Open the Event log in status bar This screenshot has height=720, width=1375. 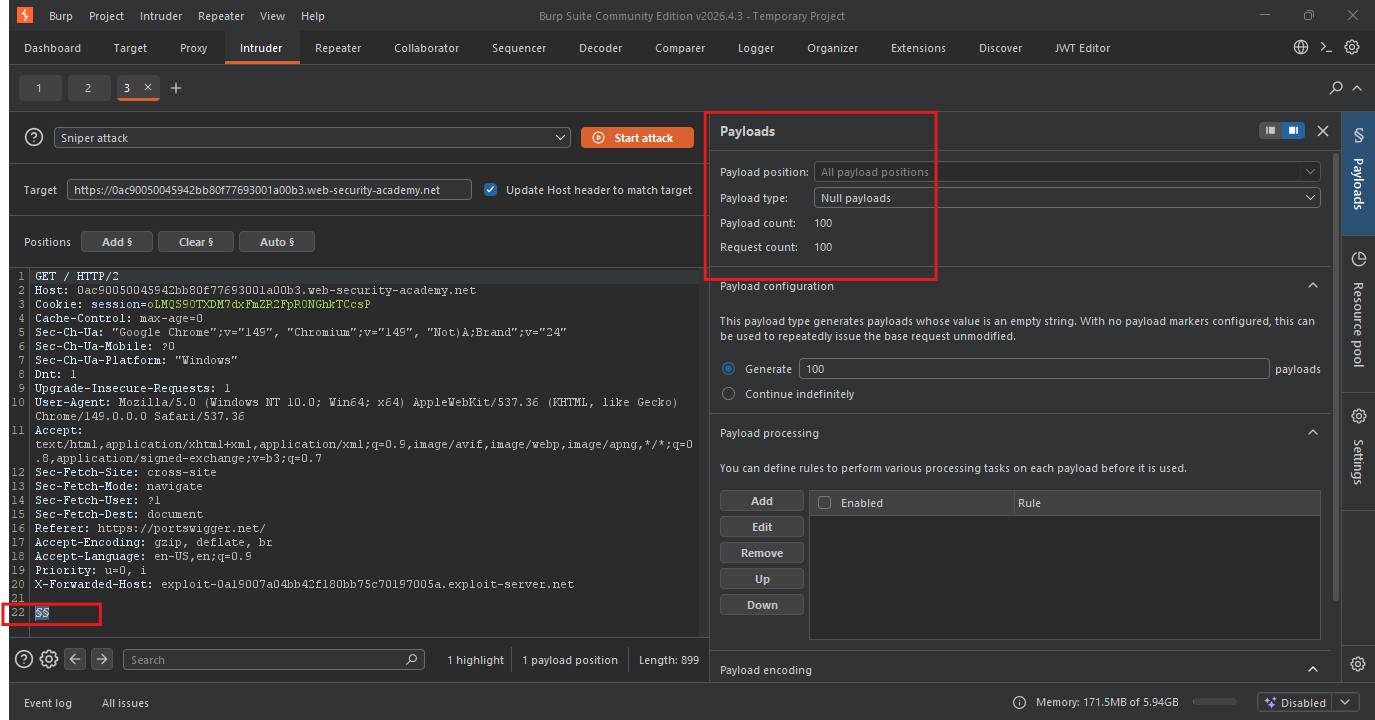click(x=48, y=703)
